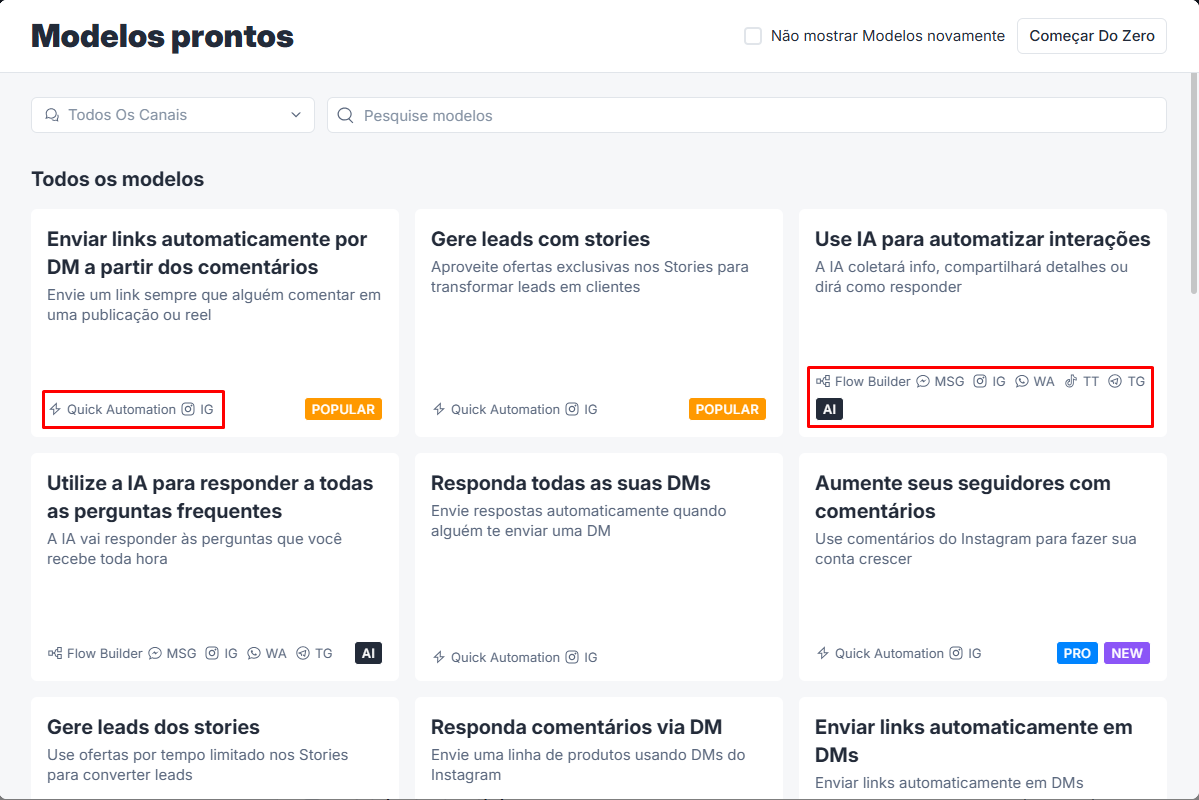Click the magnifier icon in search field

click(346, 115)
